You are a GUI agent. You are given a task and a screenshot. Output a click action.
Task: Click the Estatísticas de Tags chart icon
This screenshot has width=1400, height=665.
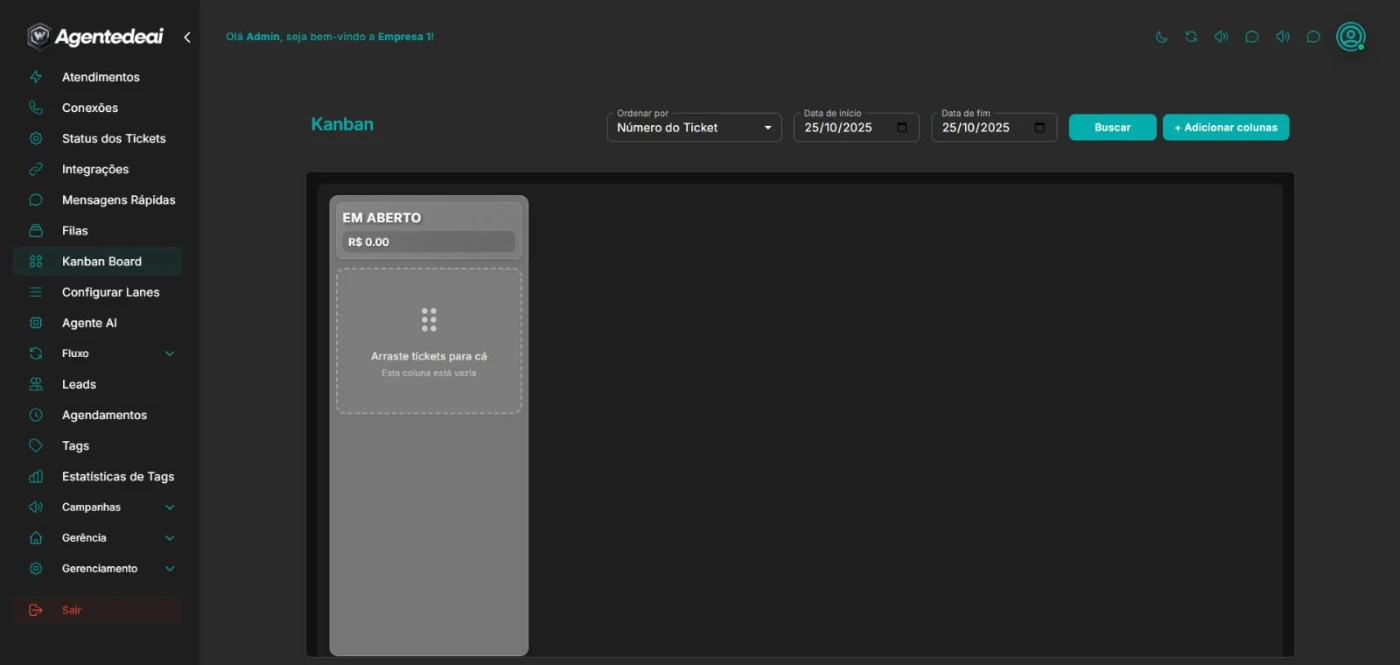(x=36, y=476)
